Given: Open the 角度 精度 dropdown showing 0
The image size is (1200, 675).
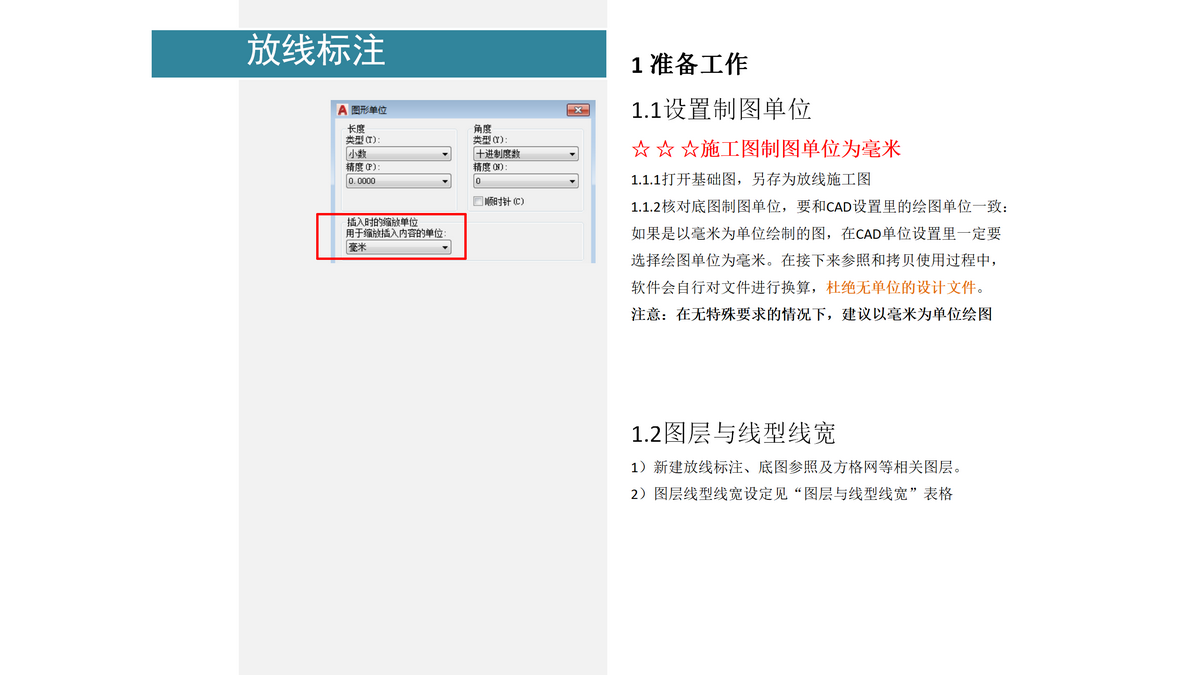Looking at the screenshot, I should click(525, 180).
